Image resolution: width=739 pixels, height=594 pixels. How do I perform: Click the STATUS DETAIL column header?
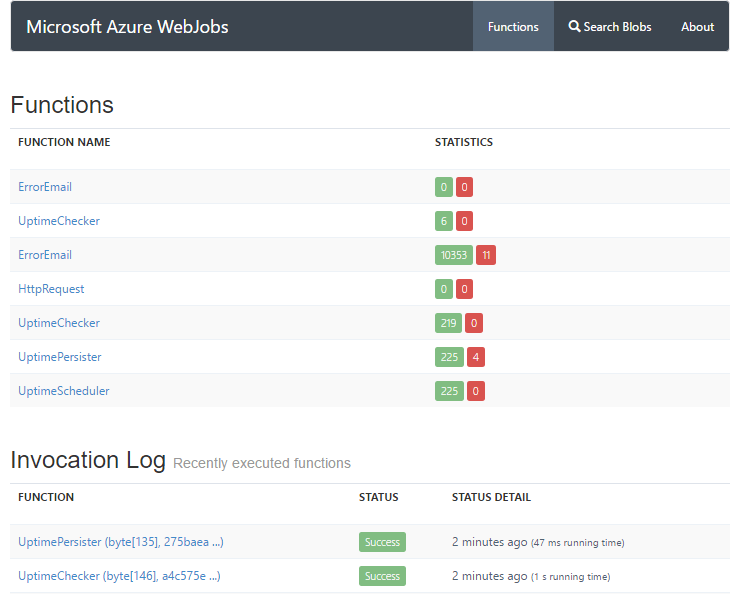[491, 497]
